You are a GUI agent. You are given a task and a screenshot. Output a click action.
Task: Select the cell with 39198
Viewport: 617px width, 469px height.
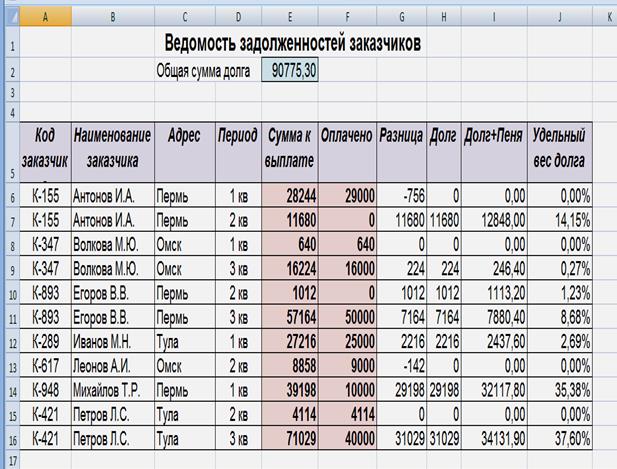tap(290, 390)
